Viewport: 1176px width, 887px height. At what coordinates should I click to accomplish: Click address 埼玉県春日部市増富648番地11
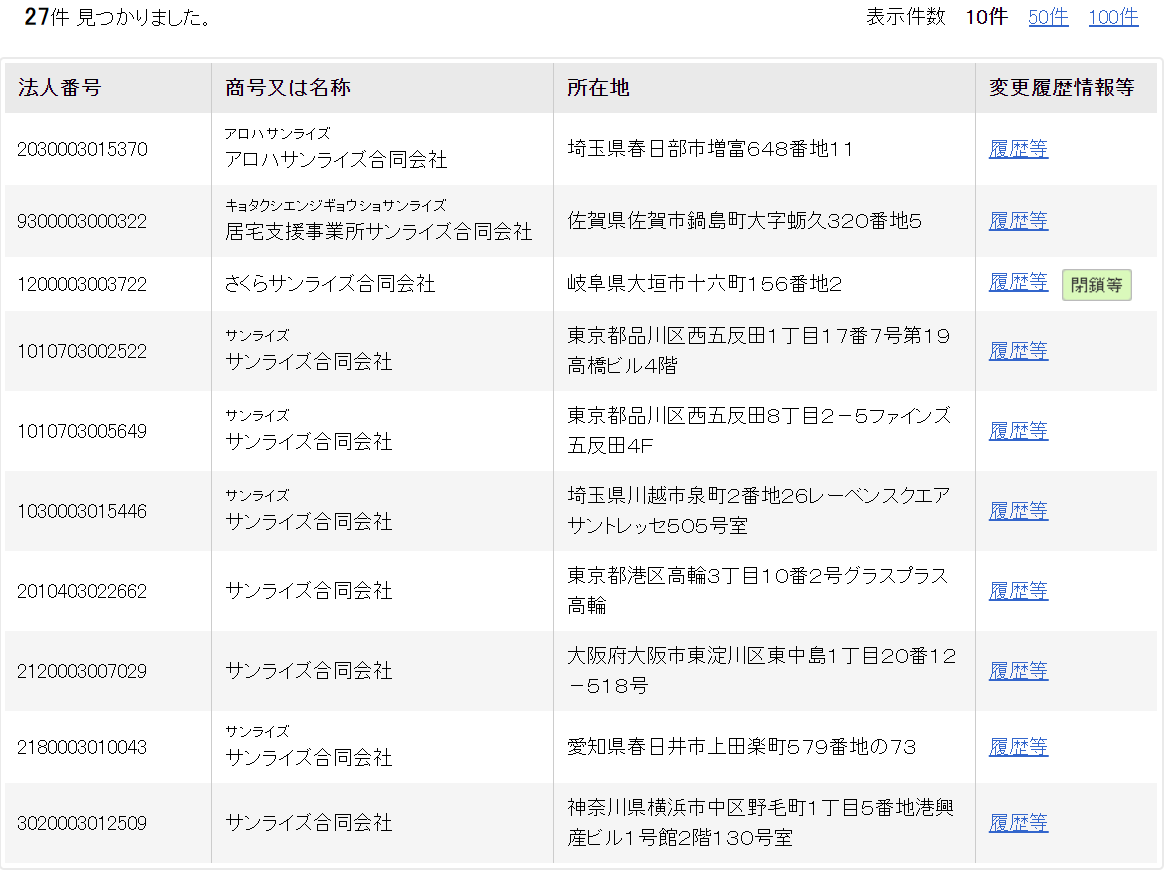point(710,148)
